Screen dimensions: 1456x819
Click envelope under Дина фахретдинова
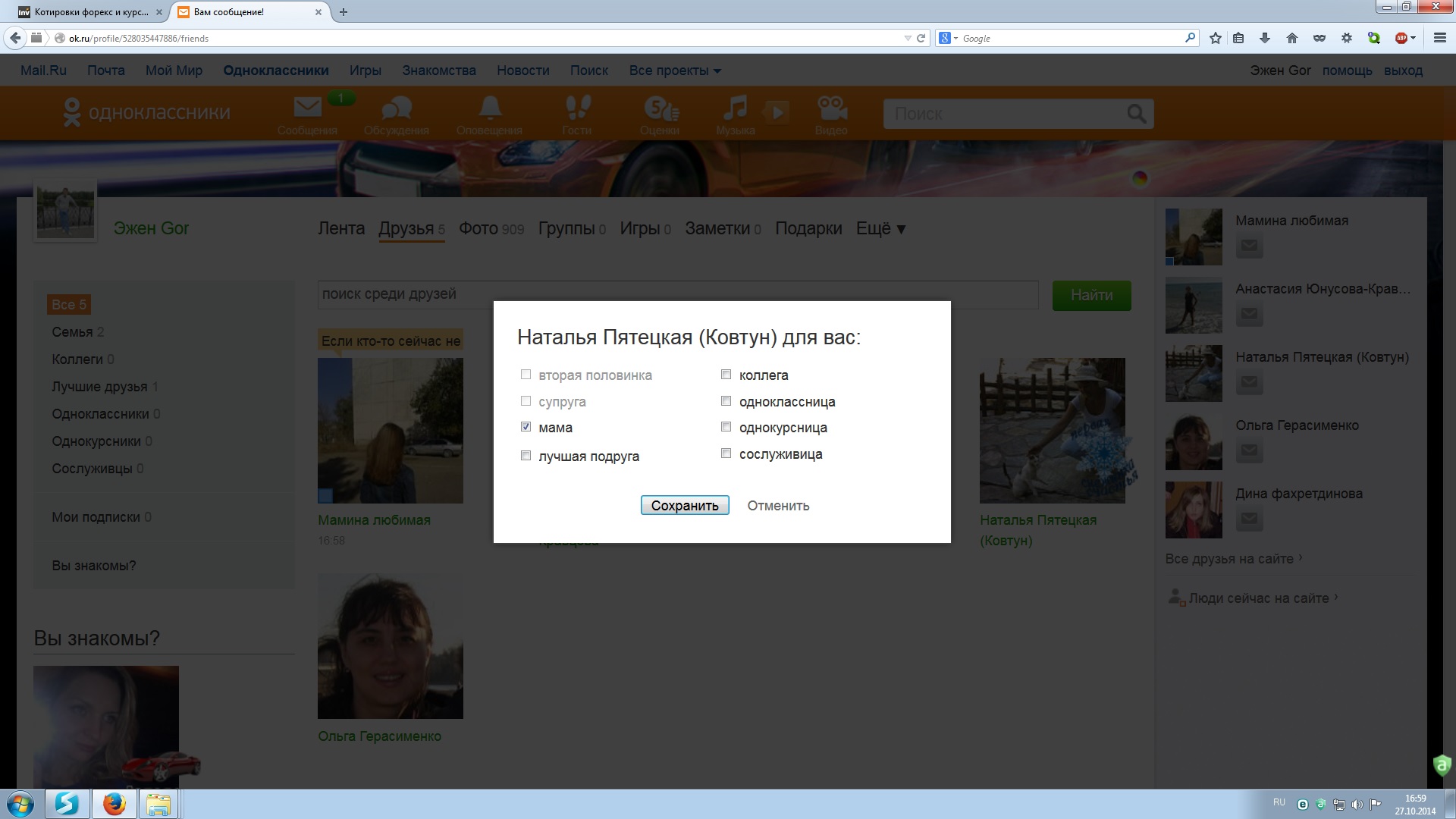pyautogui.click(x=1249, y=519)
